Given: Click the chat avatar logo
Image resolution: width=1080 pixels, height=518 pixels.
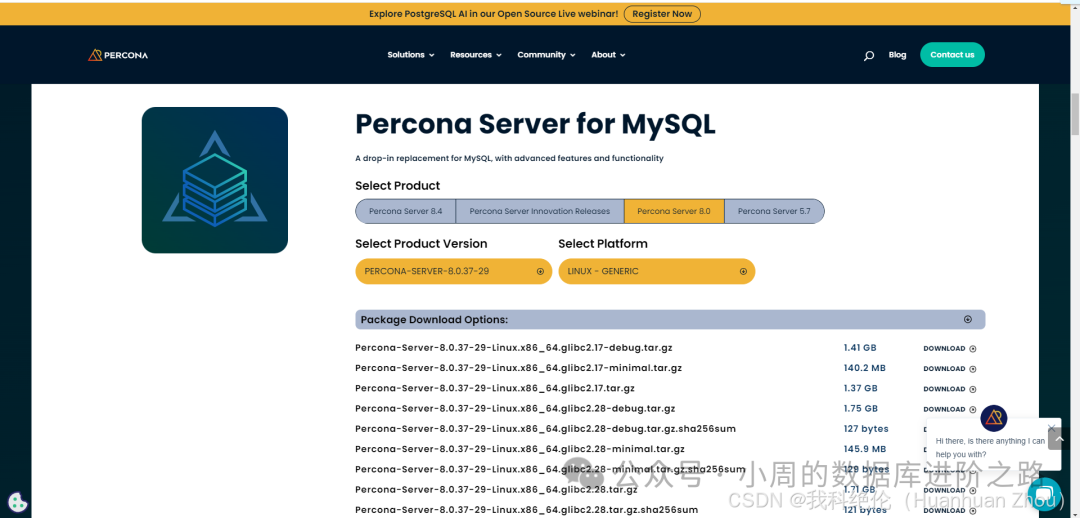Looking at the screenshot, I should 994,418.
